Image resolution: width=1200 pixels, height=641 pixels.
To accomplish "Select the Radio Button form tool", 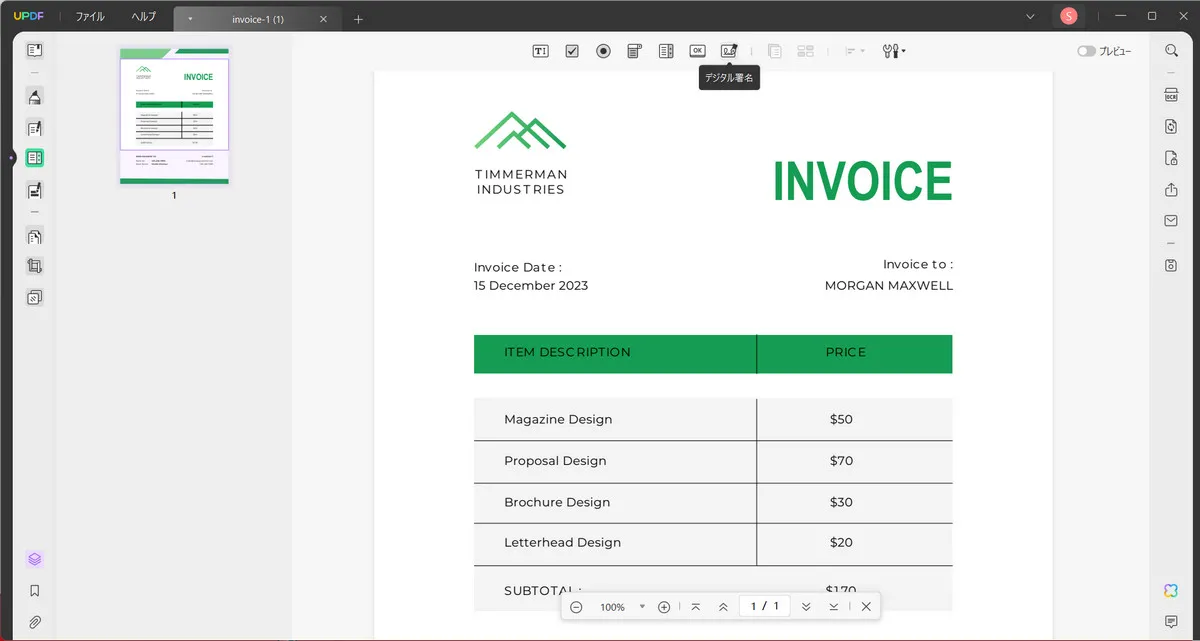I will (603, 51).
